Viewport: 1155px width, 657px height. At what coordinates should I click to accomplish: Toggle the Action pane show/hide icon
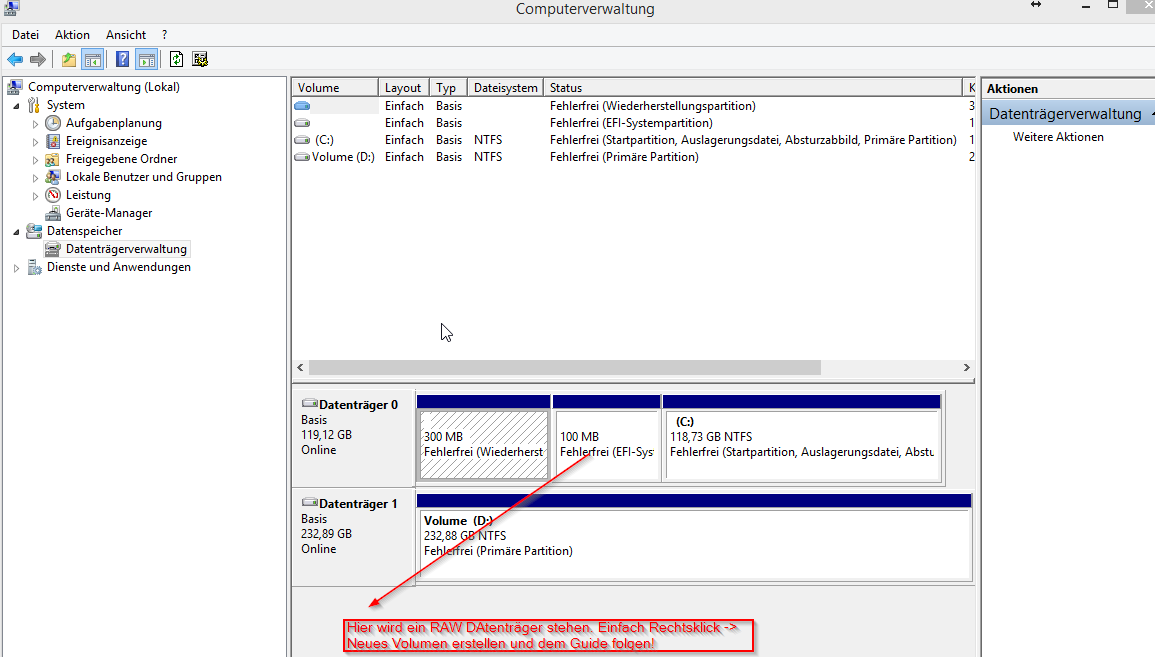[x=147, y=60]
